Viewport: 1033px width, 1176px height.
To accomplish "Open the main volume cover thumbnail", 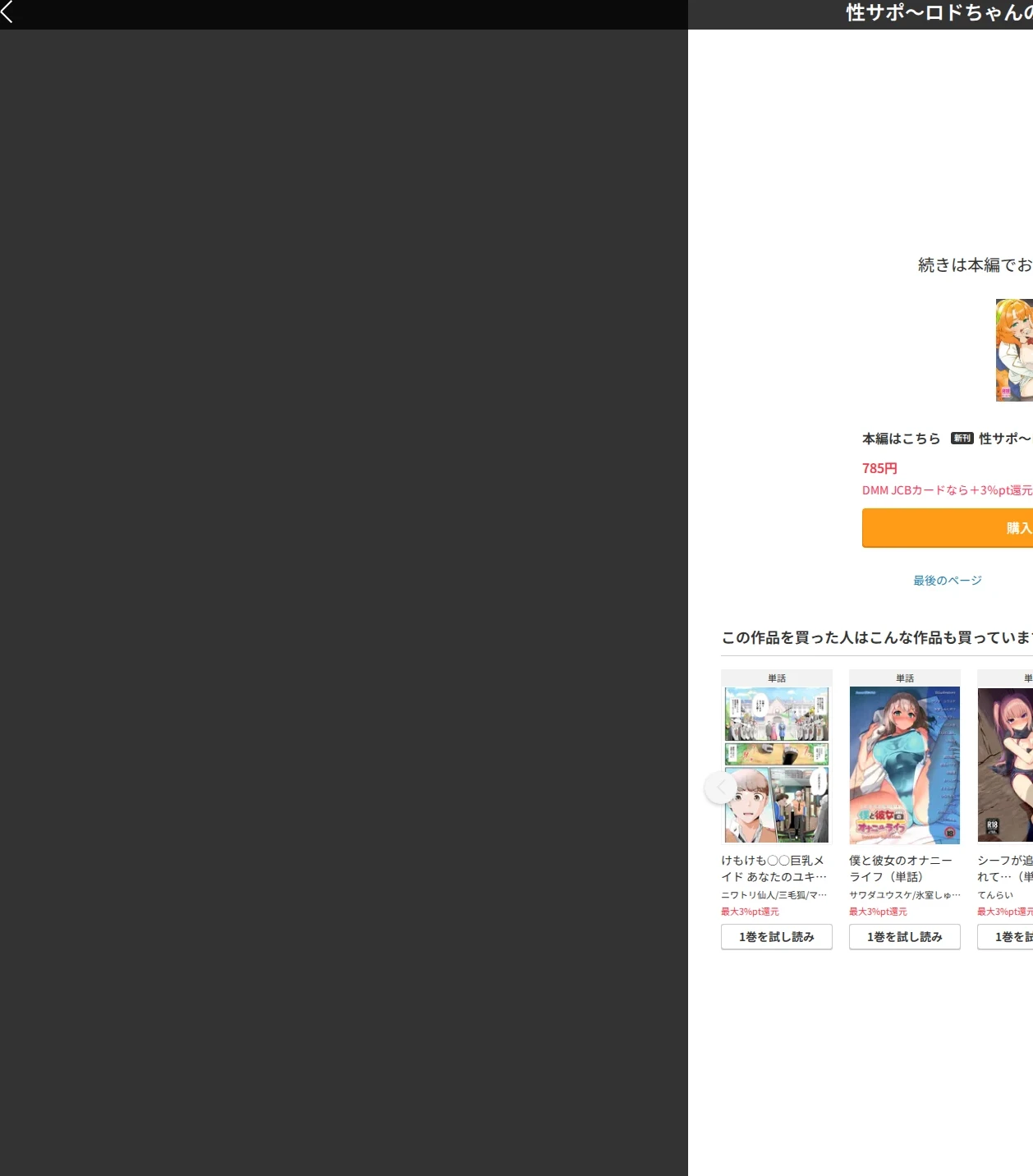I will [1014, 350].
